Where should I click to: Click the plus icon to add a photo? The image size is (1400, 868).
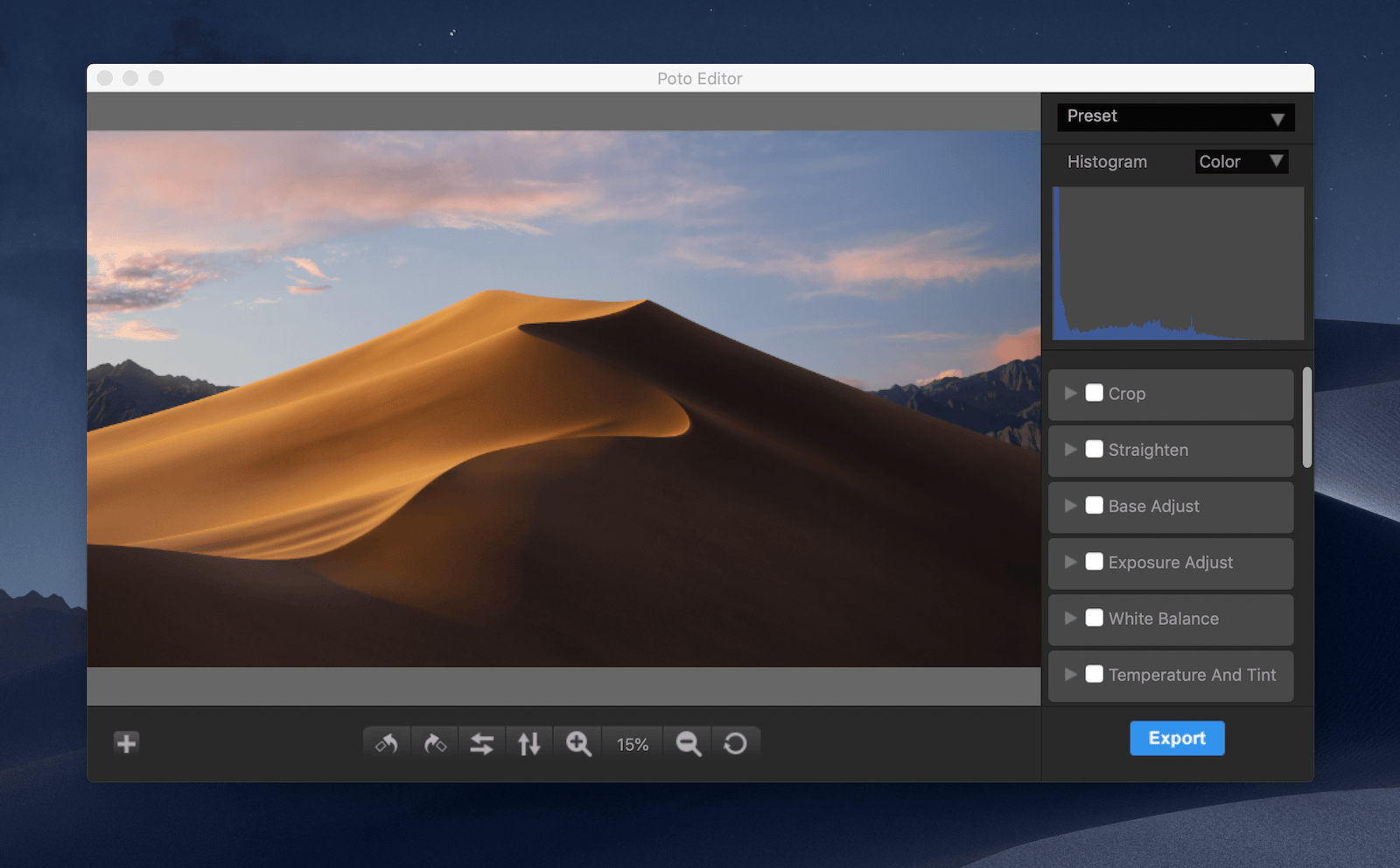click(127, 744)
